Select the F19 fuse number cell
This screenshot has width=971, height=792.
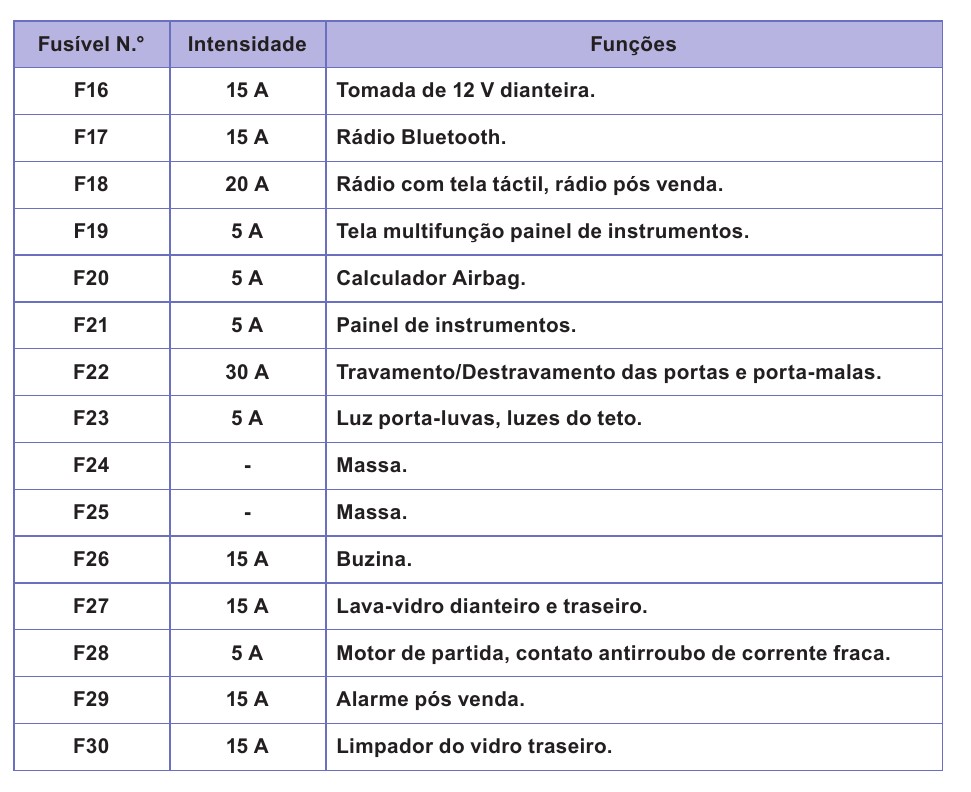click(91, 231)
